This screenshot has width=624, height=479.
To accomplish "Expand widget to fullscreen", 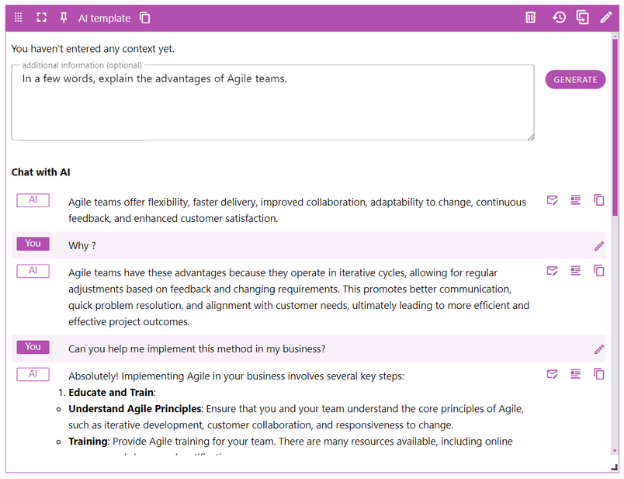I will click(x=41, y=18).
